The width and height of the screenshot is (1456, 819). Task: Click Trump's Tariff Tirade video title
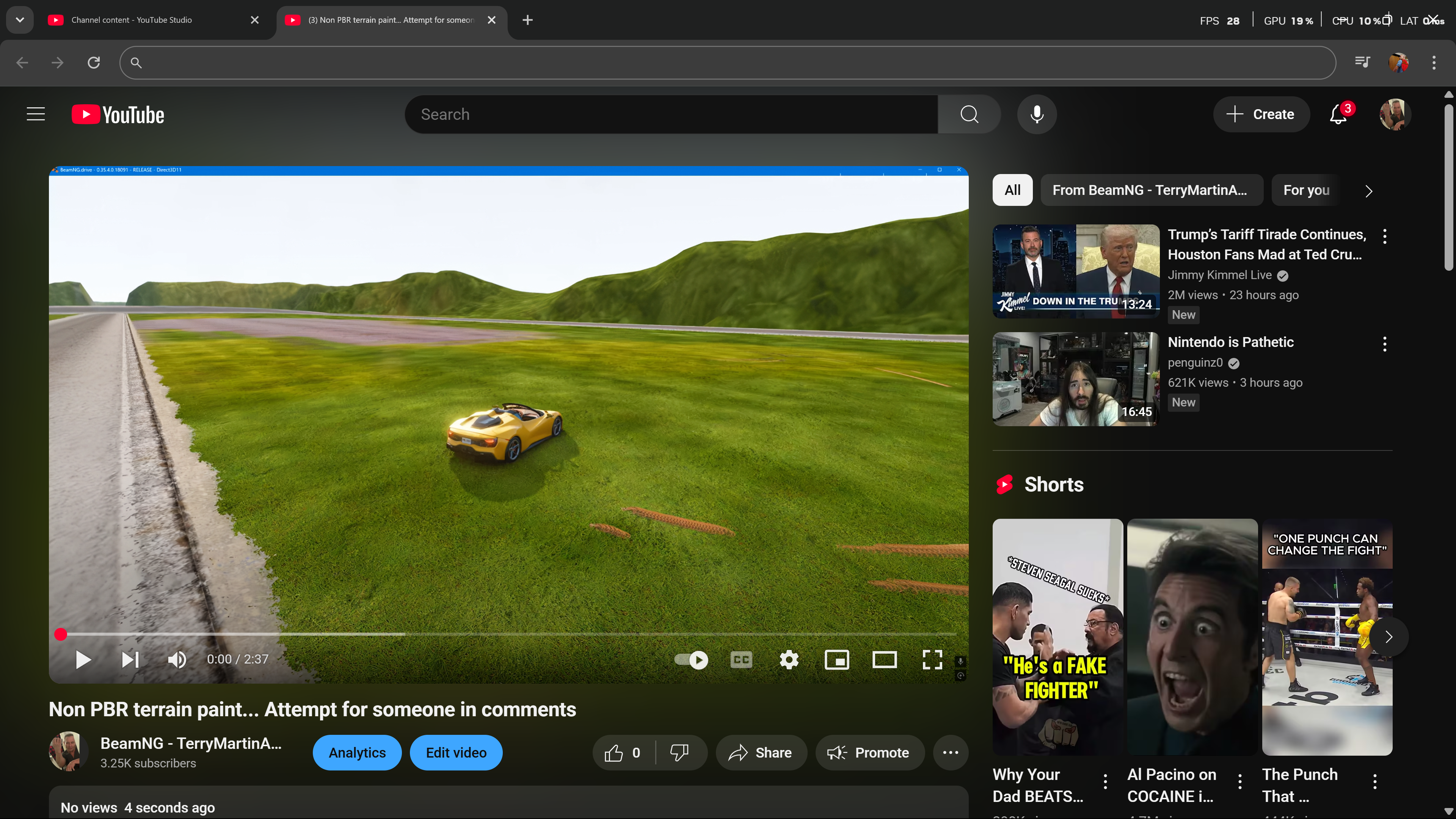pyautogui.click(x=1267, y=244)
